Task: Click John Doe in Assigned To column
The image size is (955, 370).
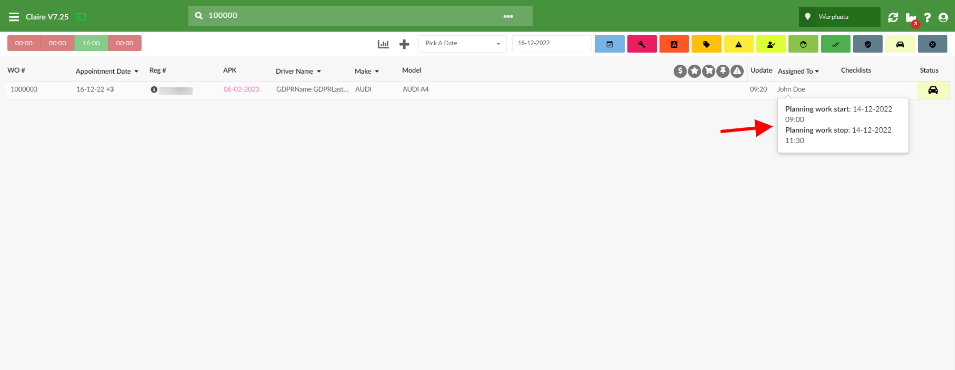Action: pyautogui.click(x=791, y=90)
